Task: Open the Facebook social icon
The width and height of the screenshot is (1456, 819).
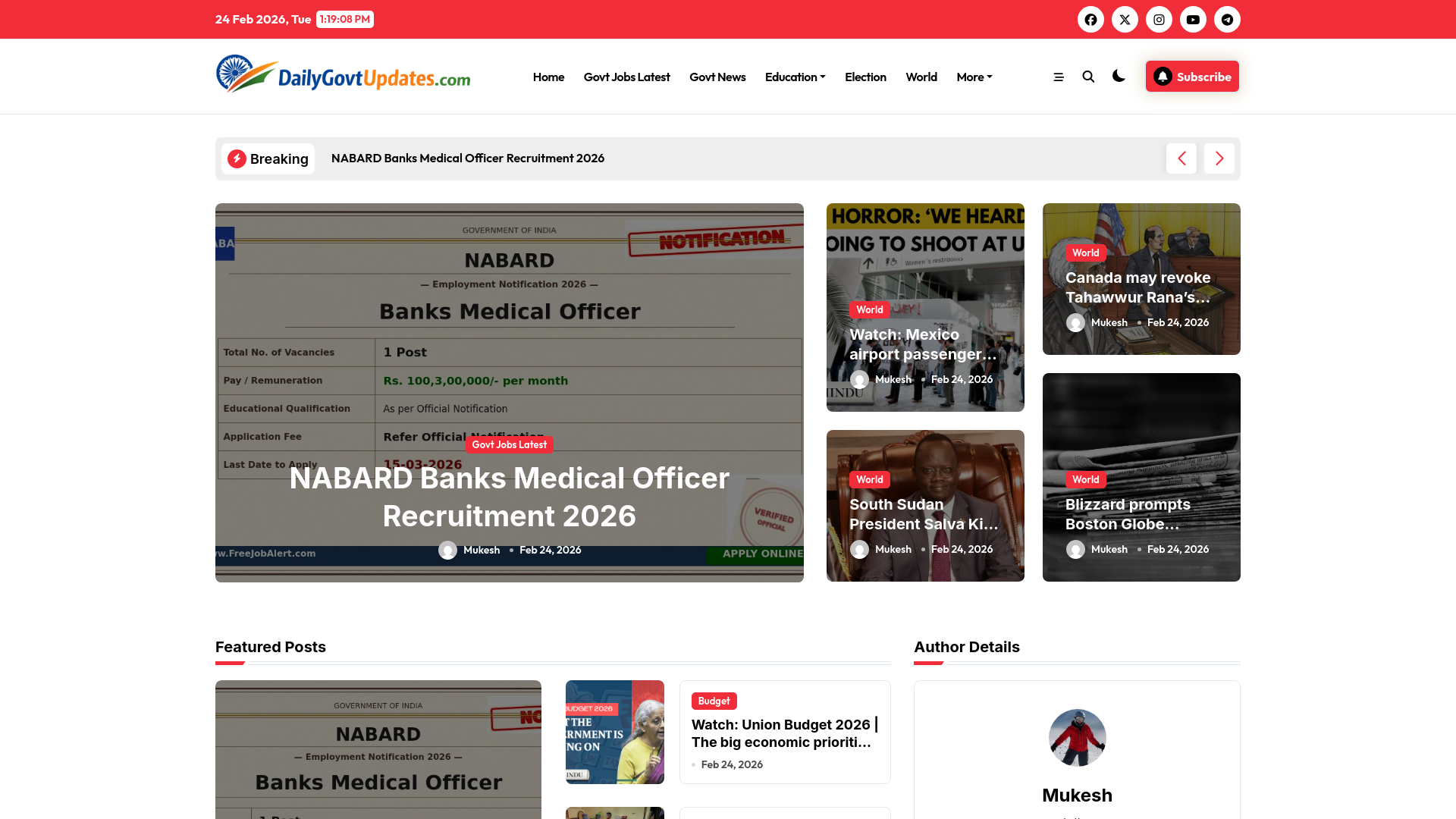Action: pyautogui.click(x=1090, y=20)
